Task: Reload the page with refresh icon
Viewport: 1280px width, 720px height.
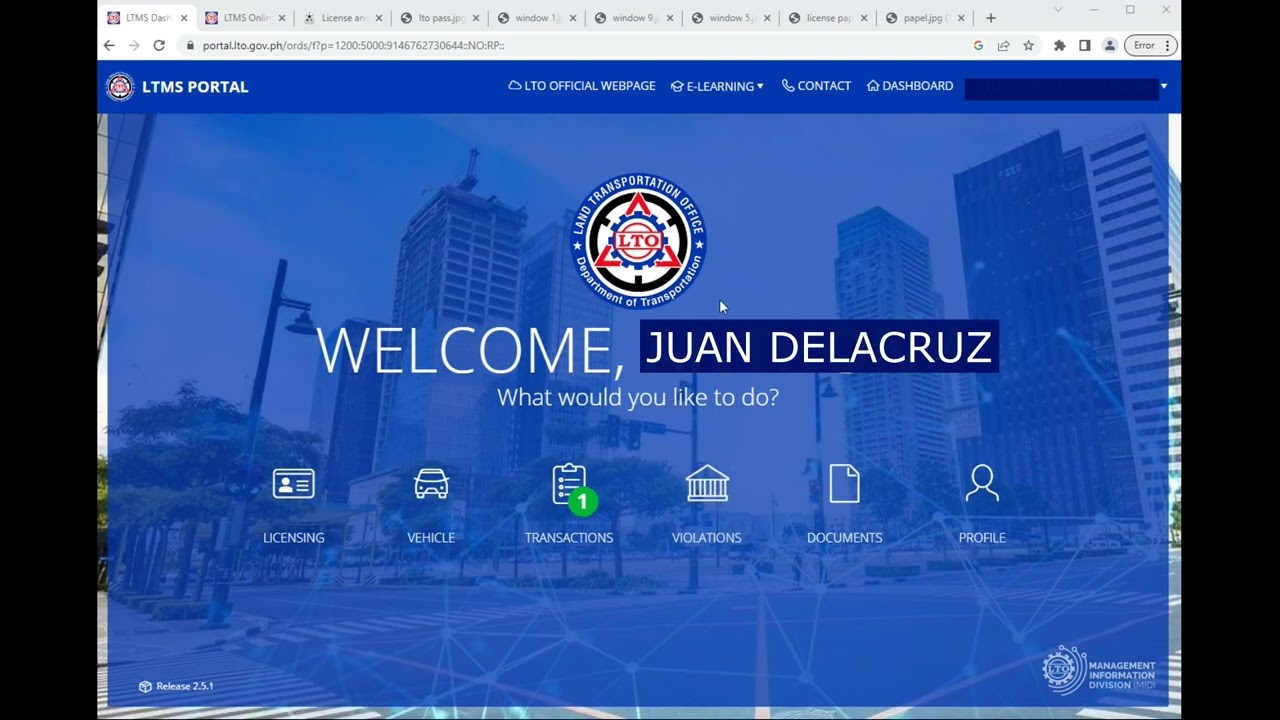Action: [159, 46]
